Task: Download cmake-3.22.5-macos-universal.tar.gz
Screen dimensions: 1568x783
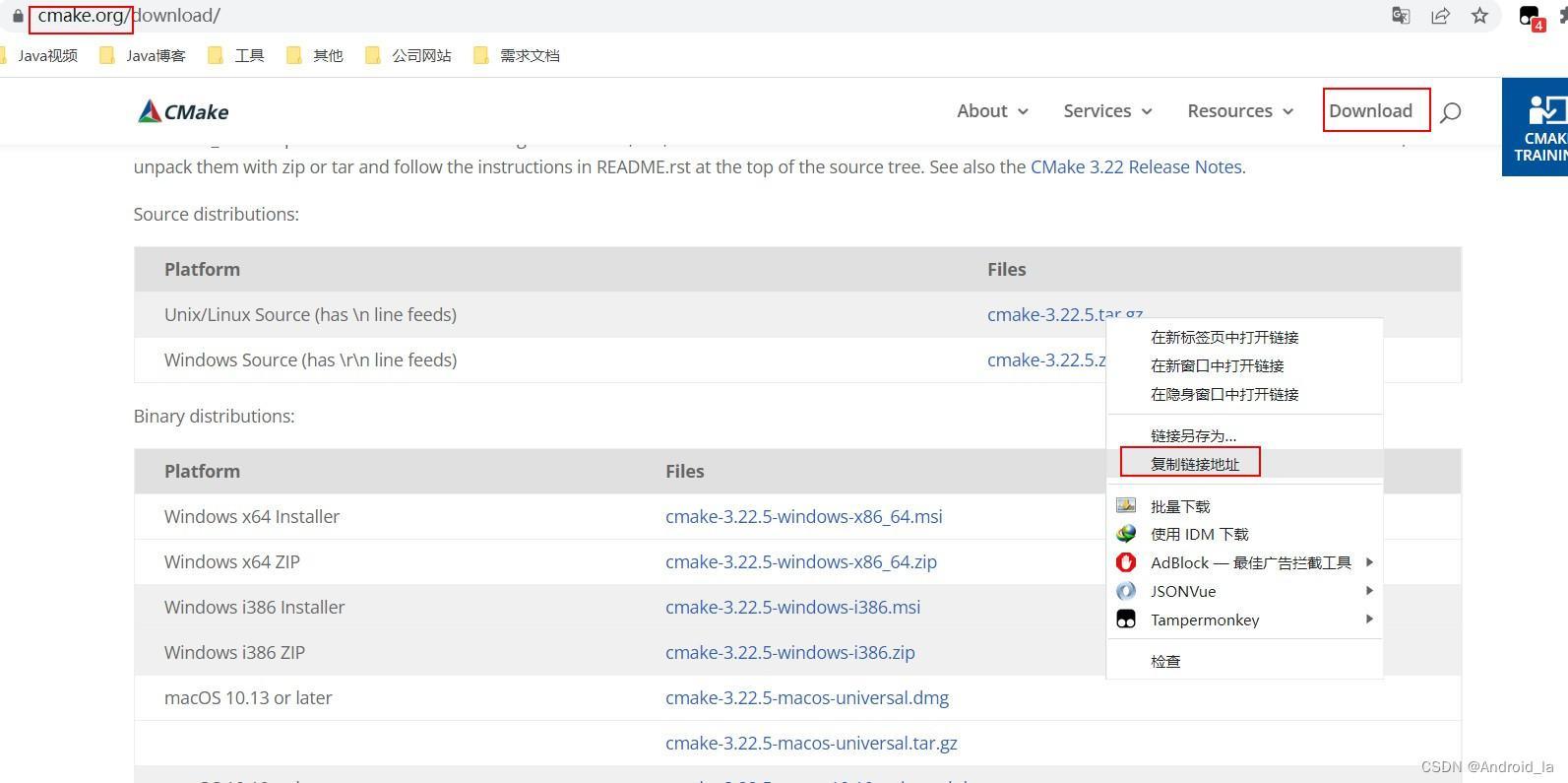Action: pyautogui.click(x=811, y=743)
